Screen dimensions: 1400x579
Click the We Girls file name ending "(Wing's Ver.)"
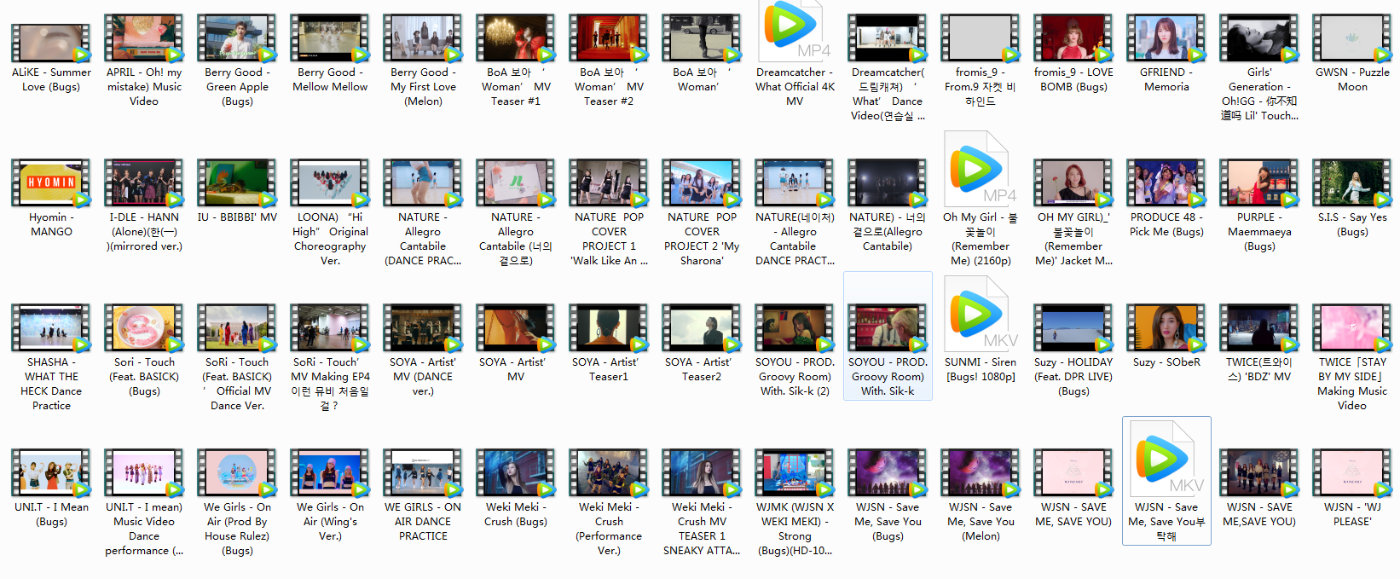(x=330, y=522)
